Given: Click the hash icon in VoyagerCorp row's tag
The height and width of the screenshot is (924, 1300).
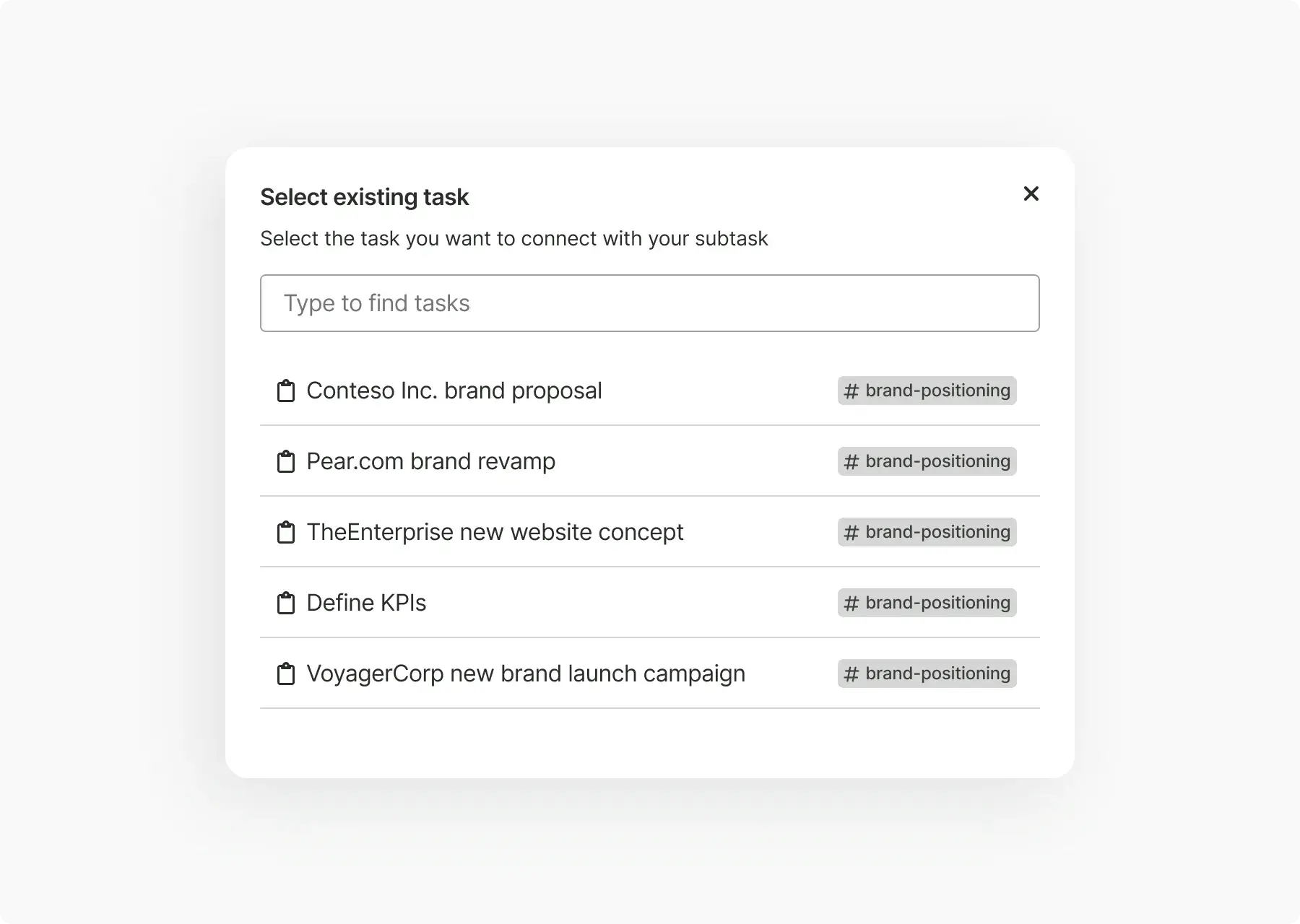Looking at the screenshot, I should (851, 674).
